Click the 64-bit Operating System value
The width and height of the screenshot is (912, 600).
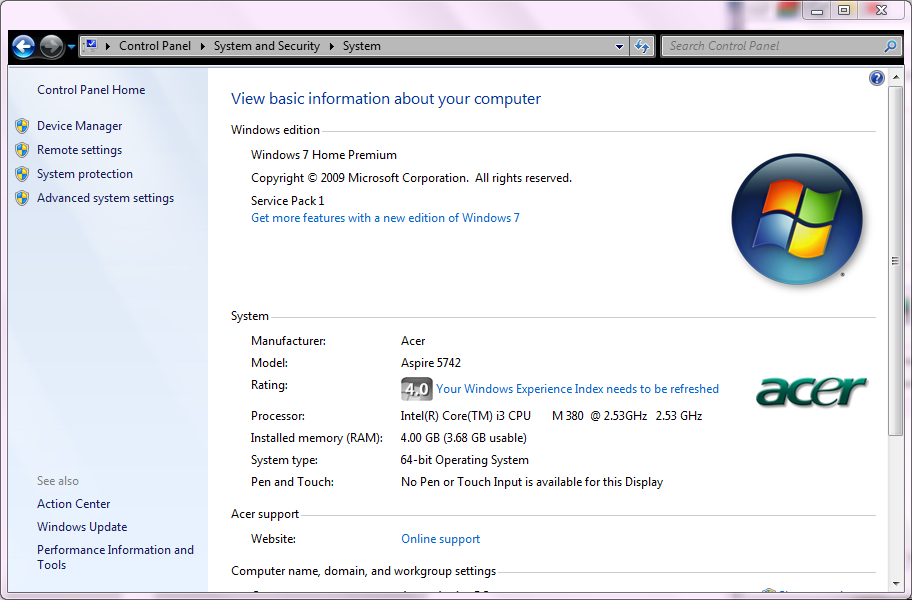coord(464,460)
